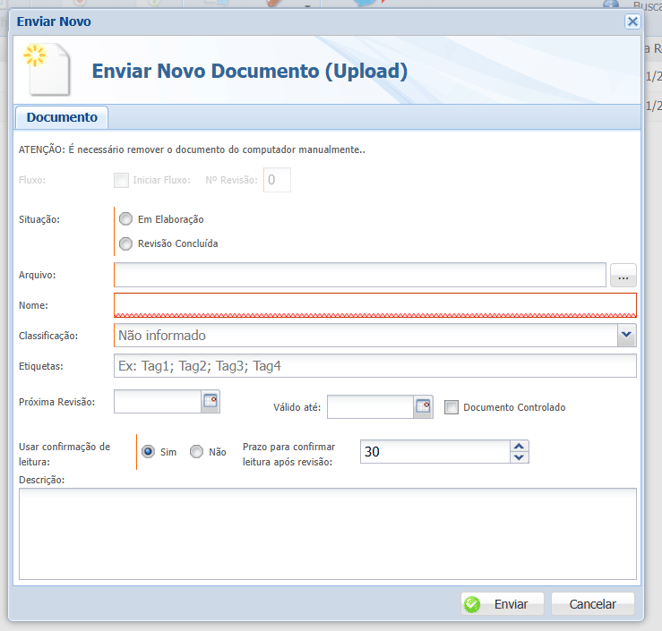Focus the Nome text field
The height and width of the screenshot is (631, 662).
coord(375,305)
